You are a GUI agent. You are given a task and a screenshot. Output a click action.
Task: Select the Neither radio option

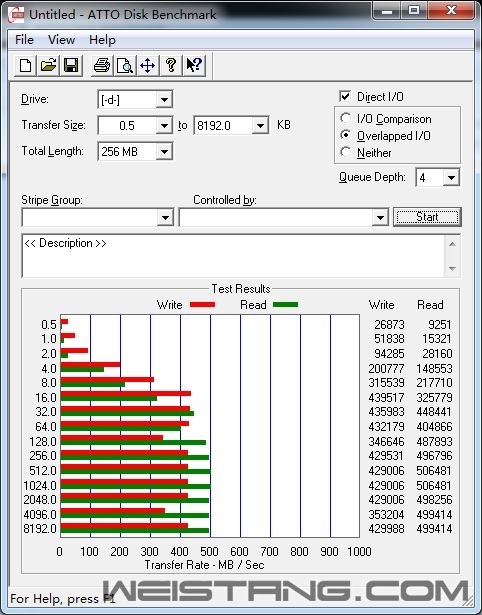click(x=346, y=152)
